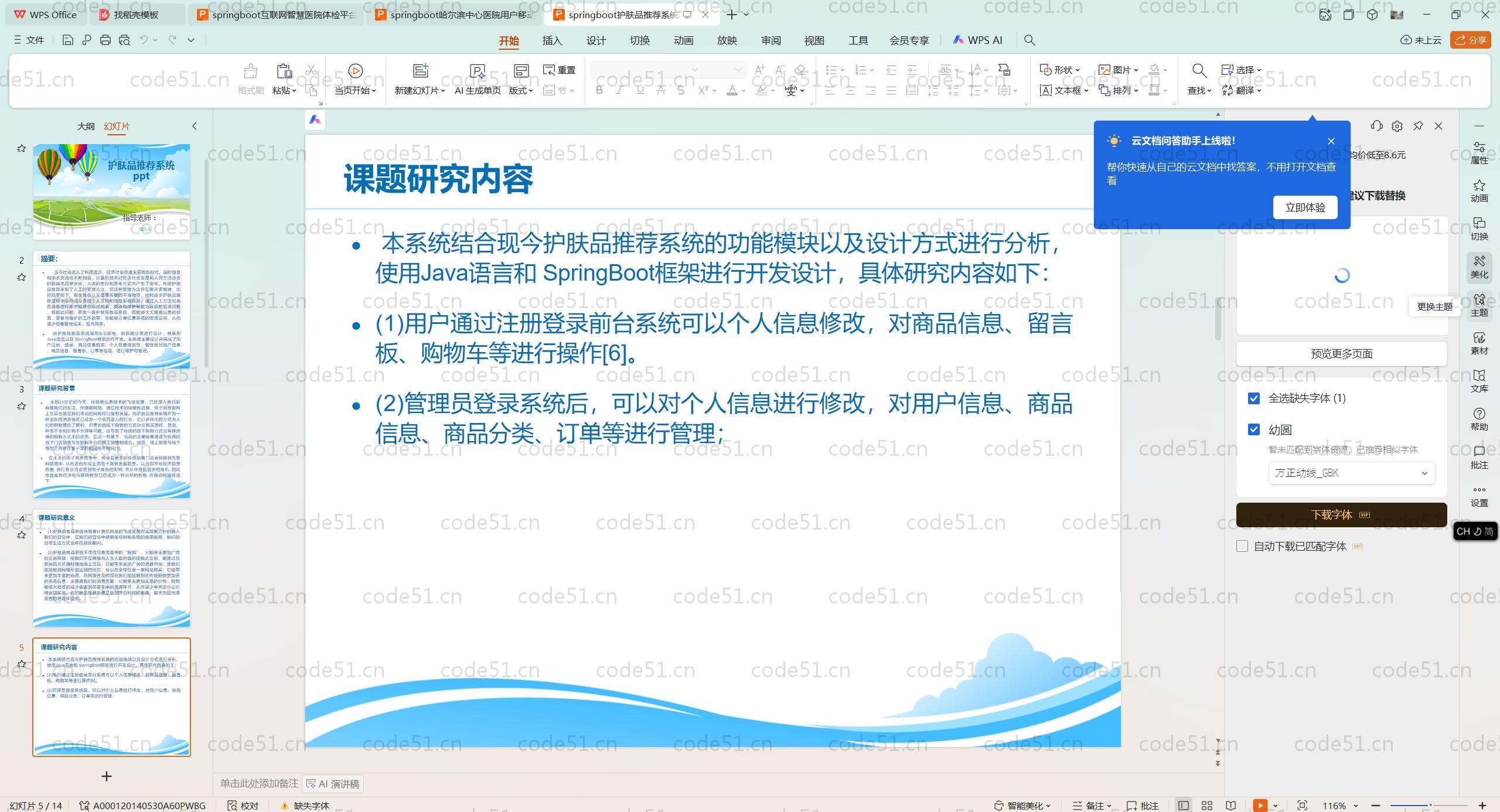Enable 自动下载已匹配字体 checkbox

click(1242, 546)
